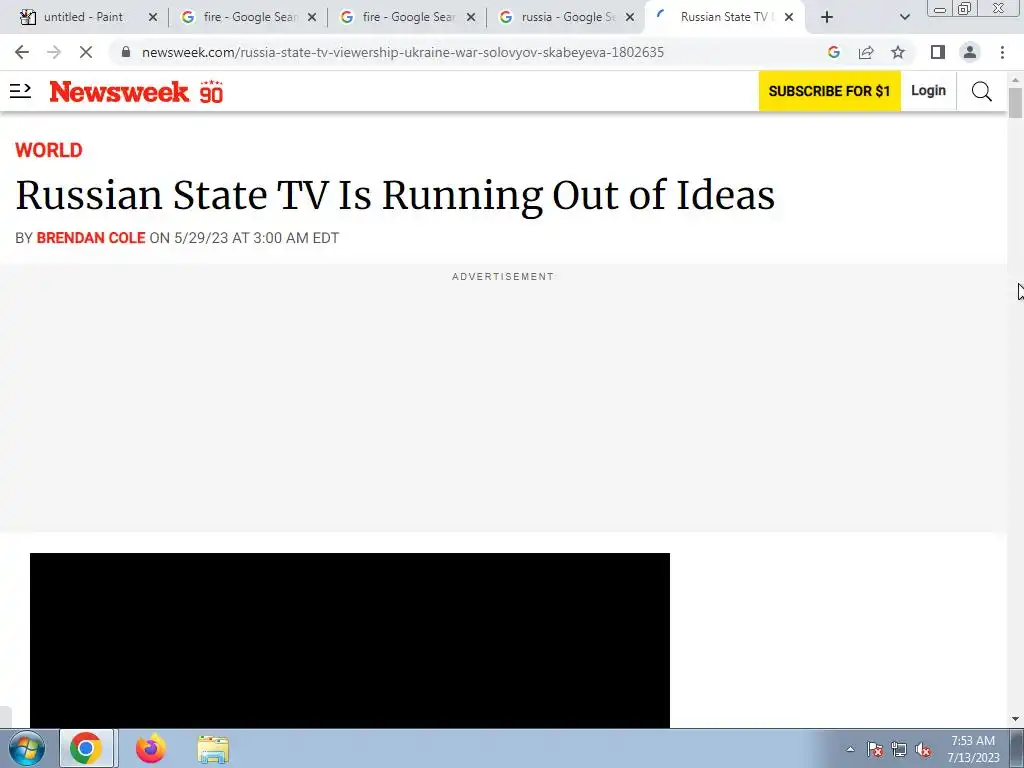Click the muted volume tray icon
This screenshot has height=768, width=1024.
click(923, 749)
